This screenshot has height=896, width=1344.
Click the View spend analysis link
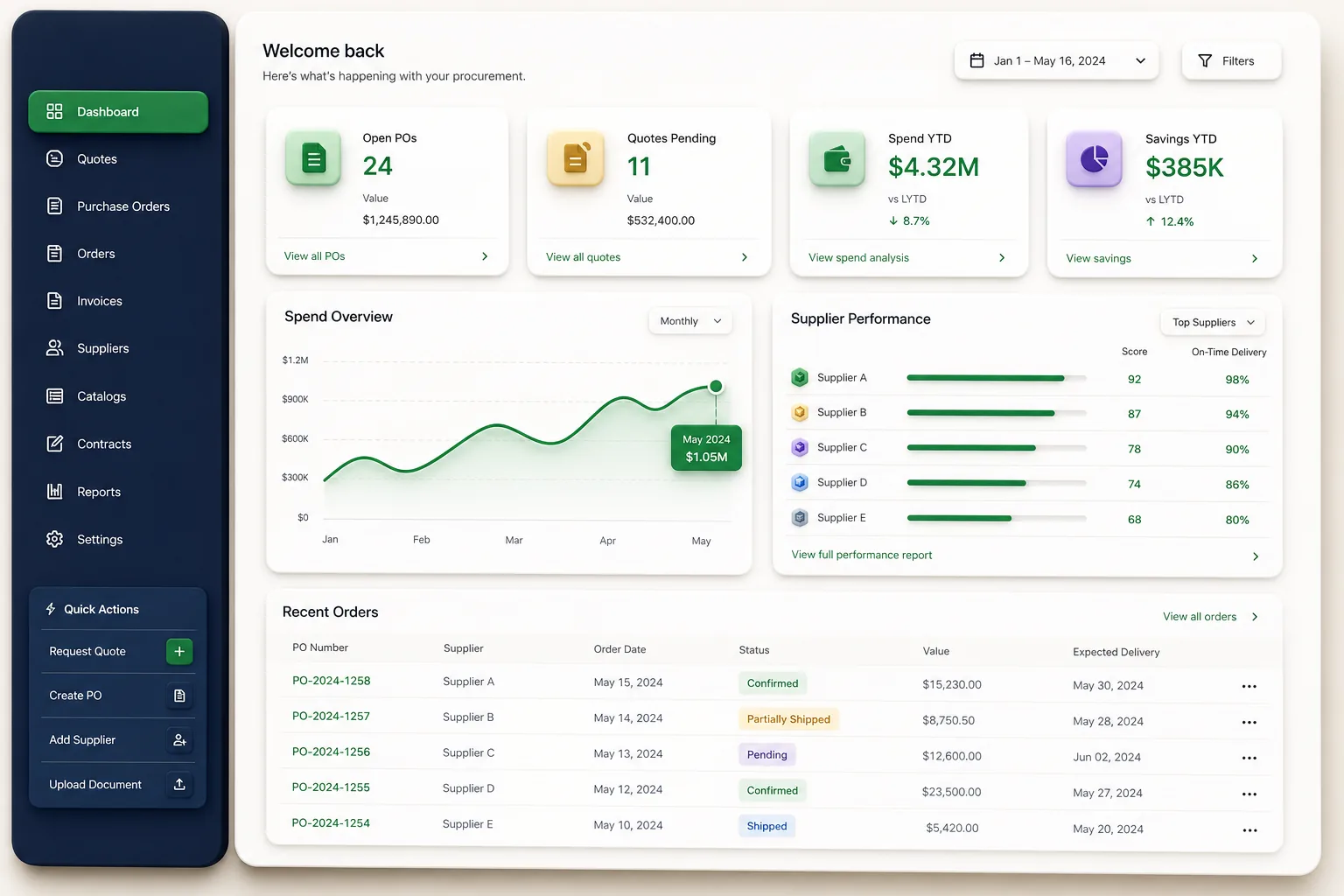coord(858,257)
